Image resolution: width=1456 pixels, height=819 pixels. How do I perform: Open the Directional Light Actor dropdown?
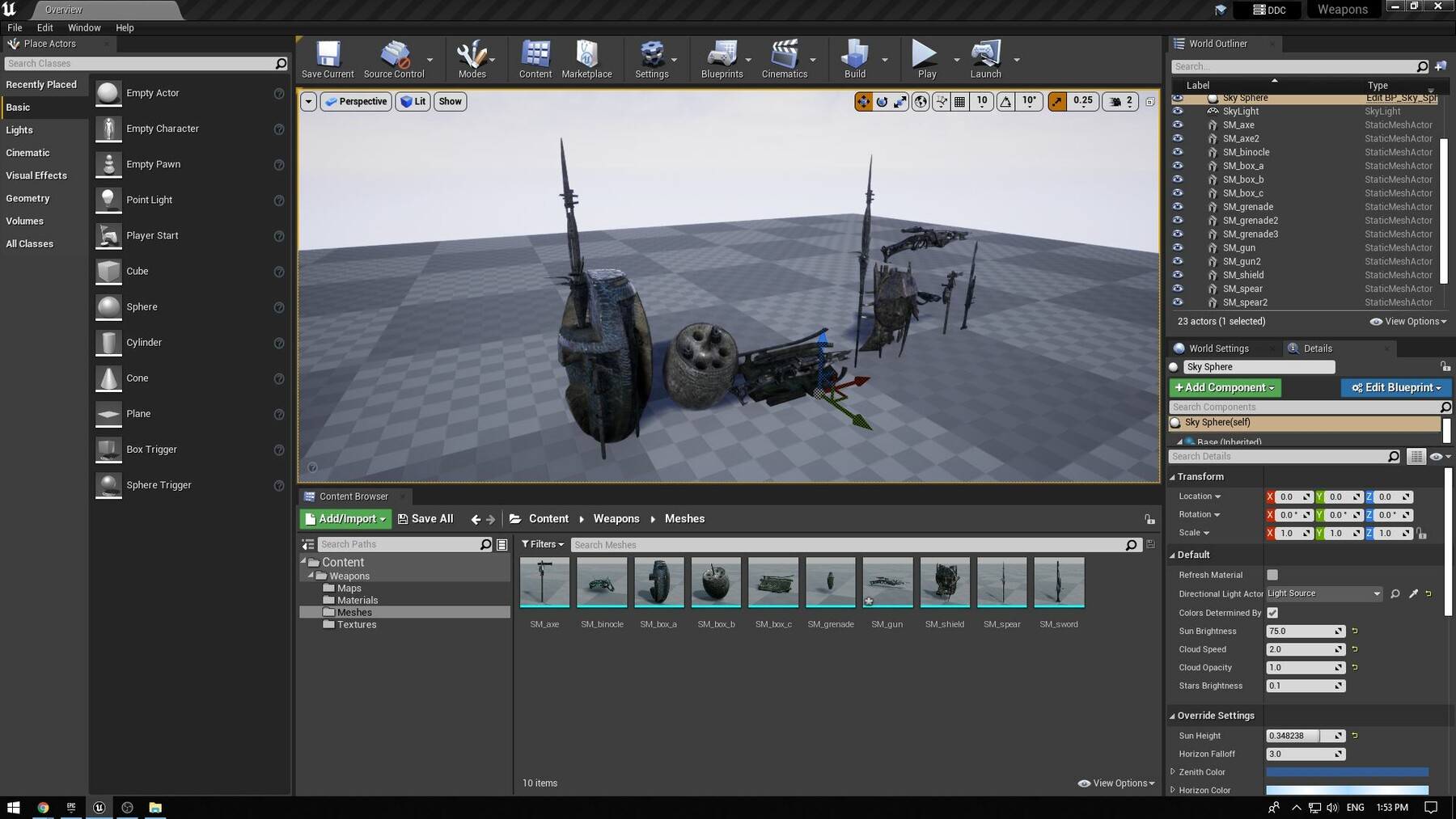coord(1324,593)
